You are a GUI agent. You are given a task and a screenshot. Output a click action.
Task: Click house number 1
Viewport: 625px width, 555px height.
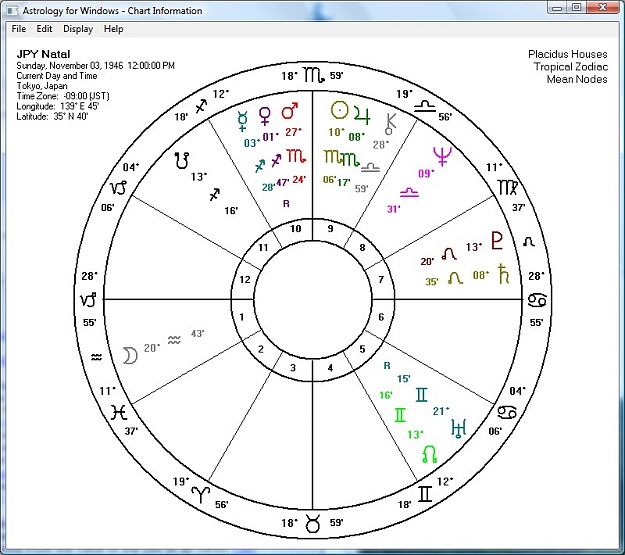[x=242, y=317]
